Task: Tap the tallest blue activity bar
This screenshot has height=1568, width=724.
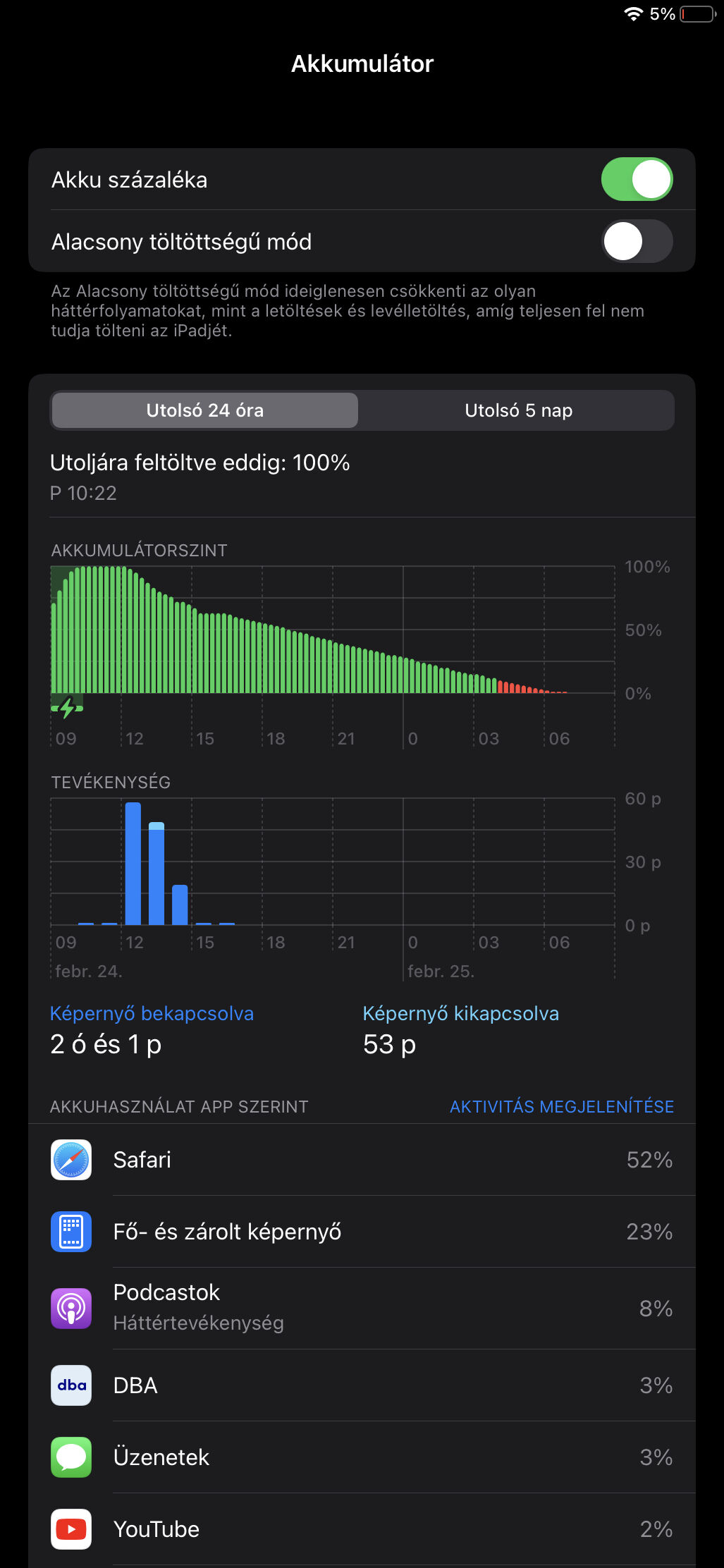Action: (x=133, y=864)
